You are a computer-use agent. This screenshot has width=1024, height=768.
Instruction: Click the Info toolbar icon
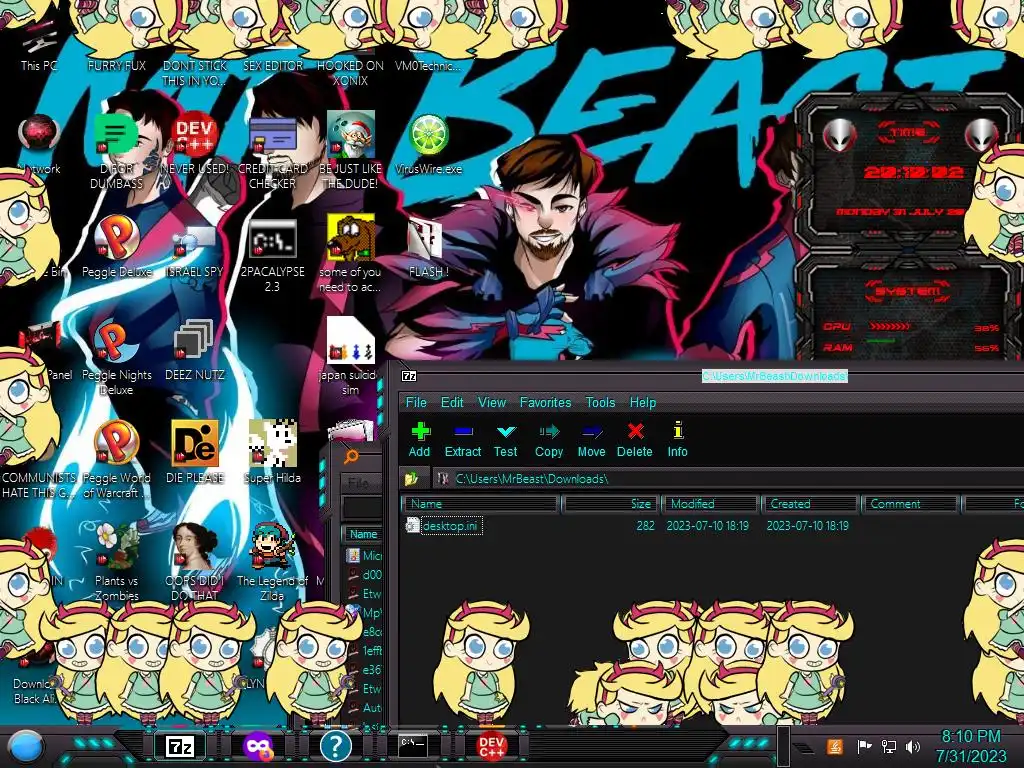[677, 440]
